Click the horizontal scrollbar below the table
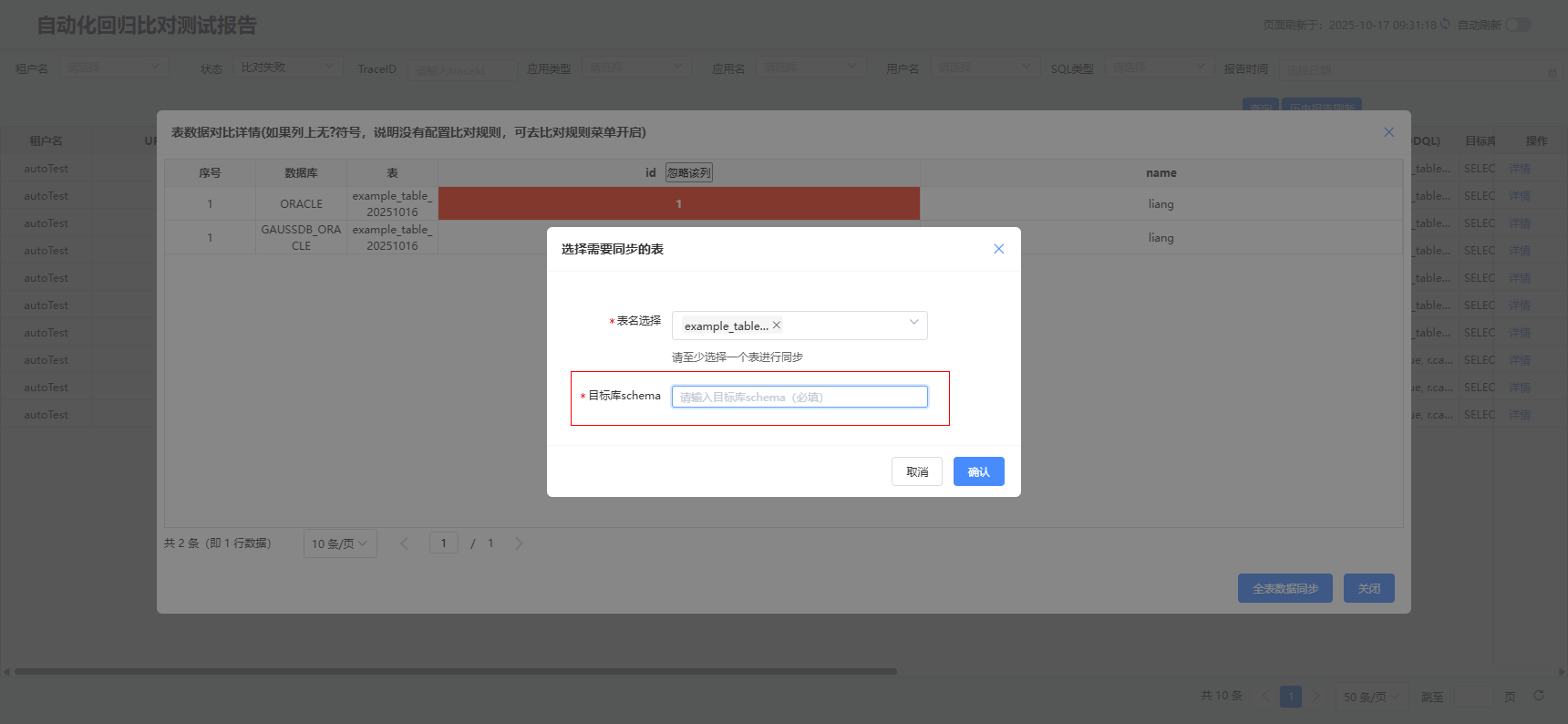The height and width of the screenshot is (724, 1568). point(456,671)
